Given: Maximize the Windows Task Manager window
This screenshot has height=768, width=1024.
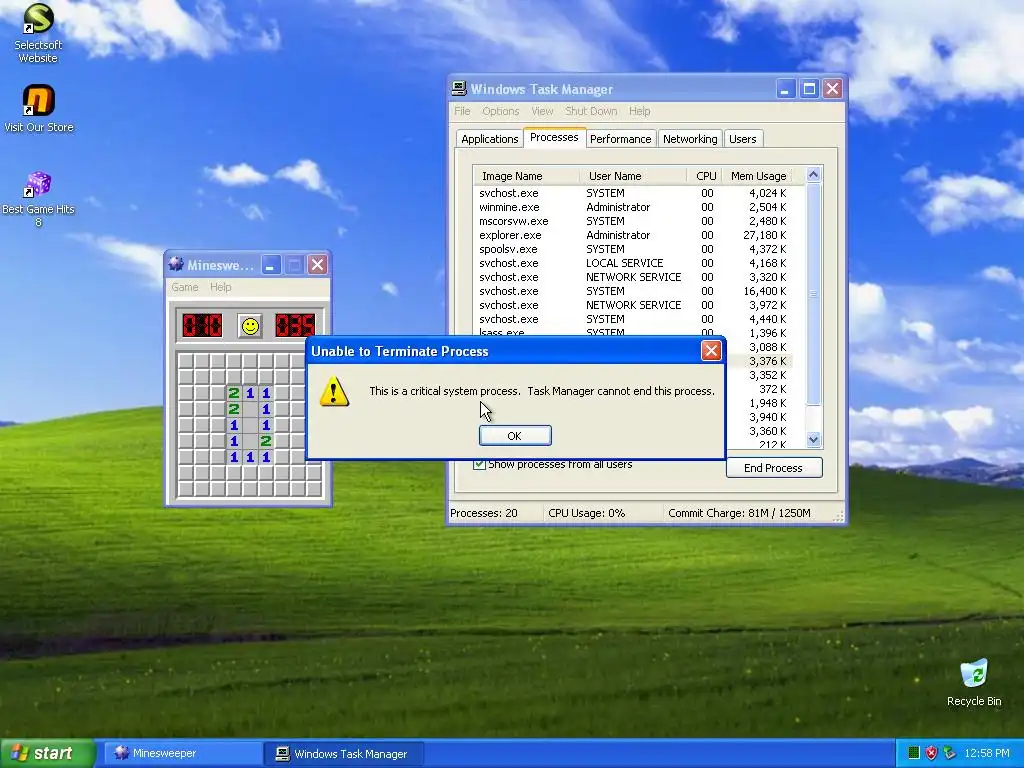Looking at the screenshot, I should pyautogui.click(x=809, y=89).
